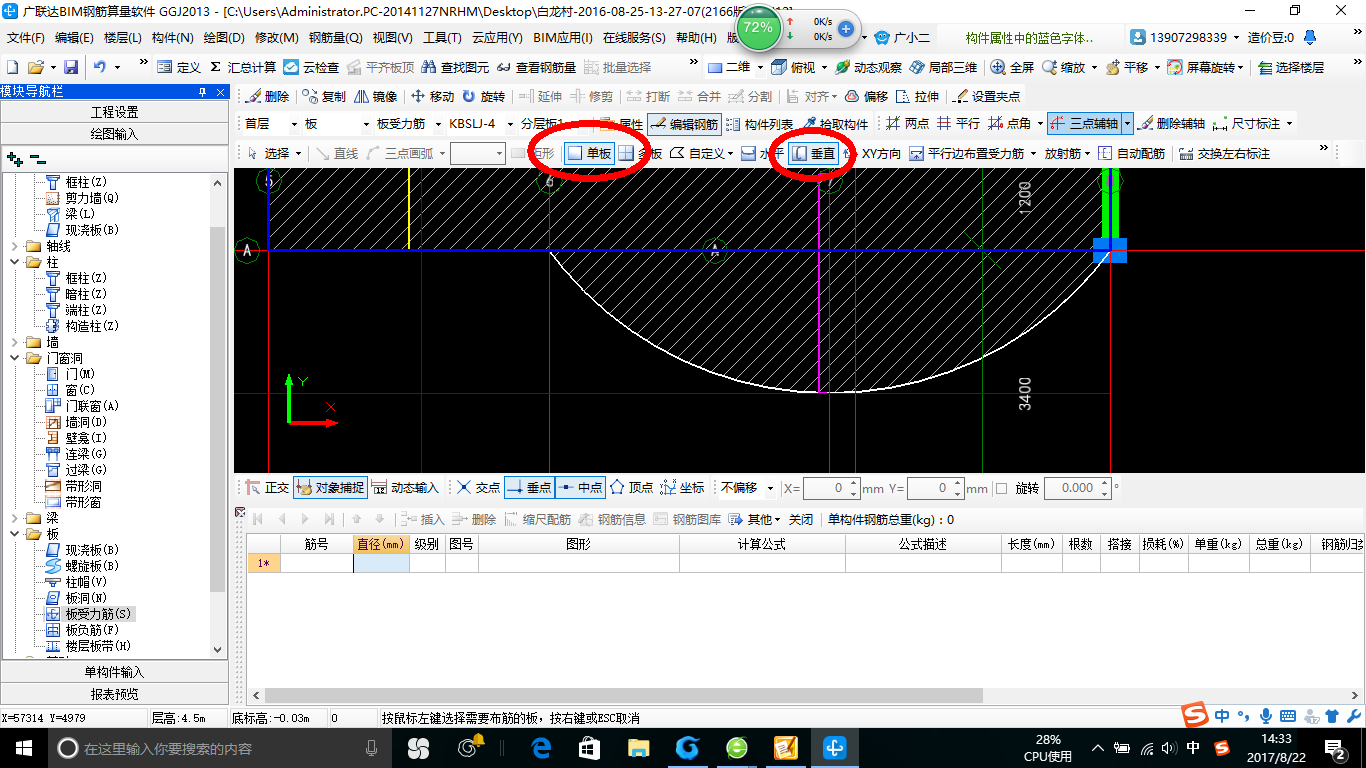Click the 构件列表 component list tool
The height and width of the screenshot is (768, 1366).
759,124
